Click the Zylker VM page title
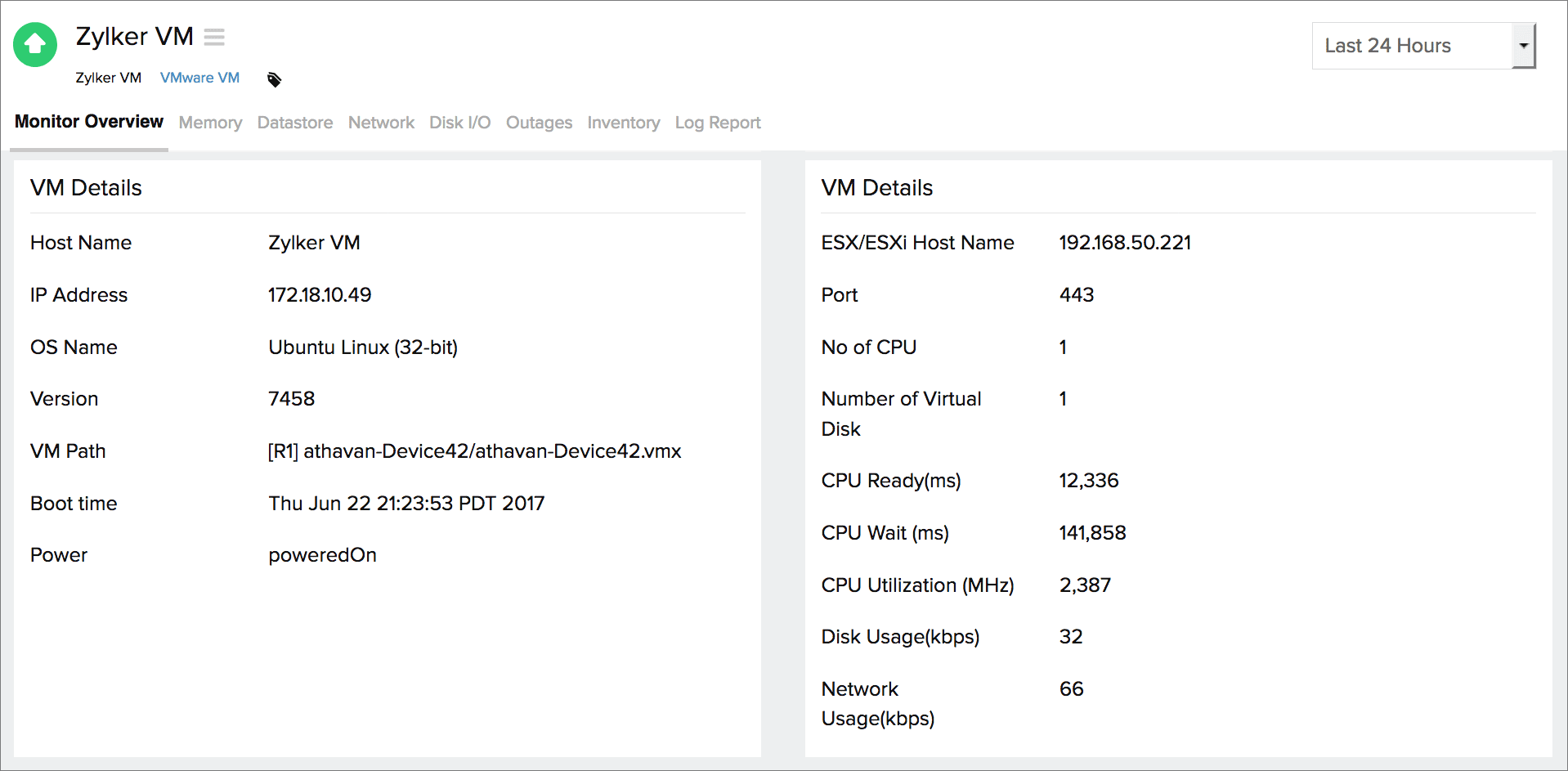 (134, 36)
